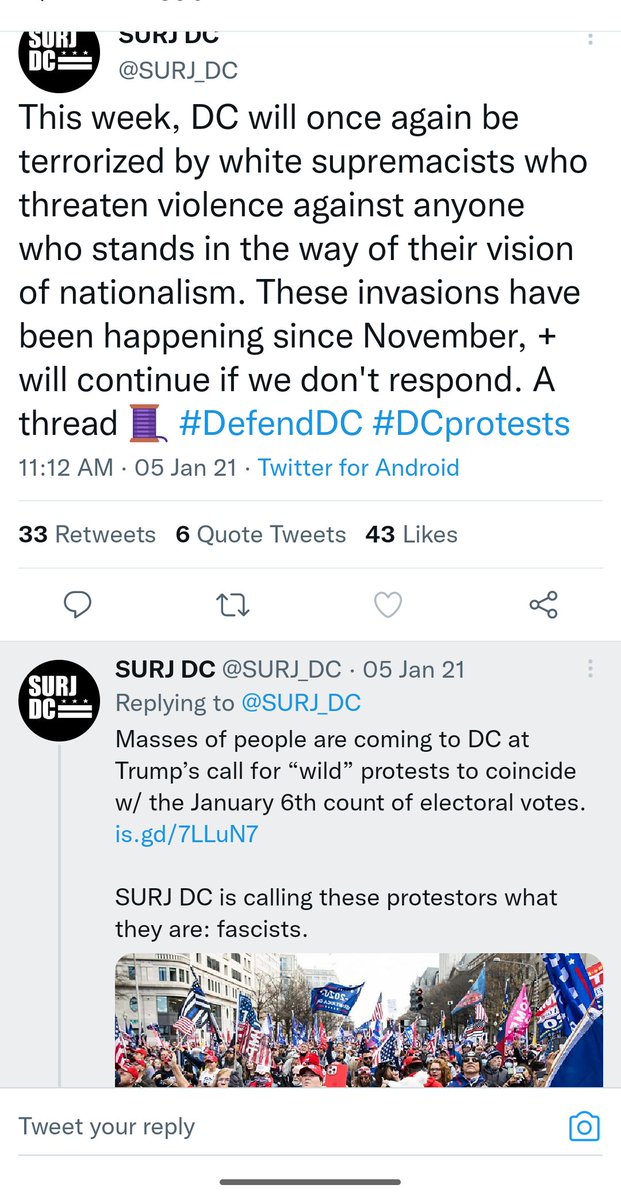Open the is.gd/7LLuN7 link
This screenshot has height=1200, width=621.
(x=187, y=833)
